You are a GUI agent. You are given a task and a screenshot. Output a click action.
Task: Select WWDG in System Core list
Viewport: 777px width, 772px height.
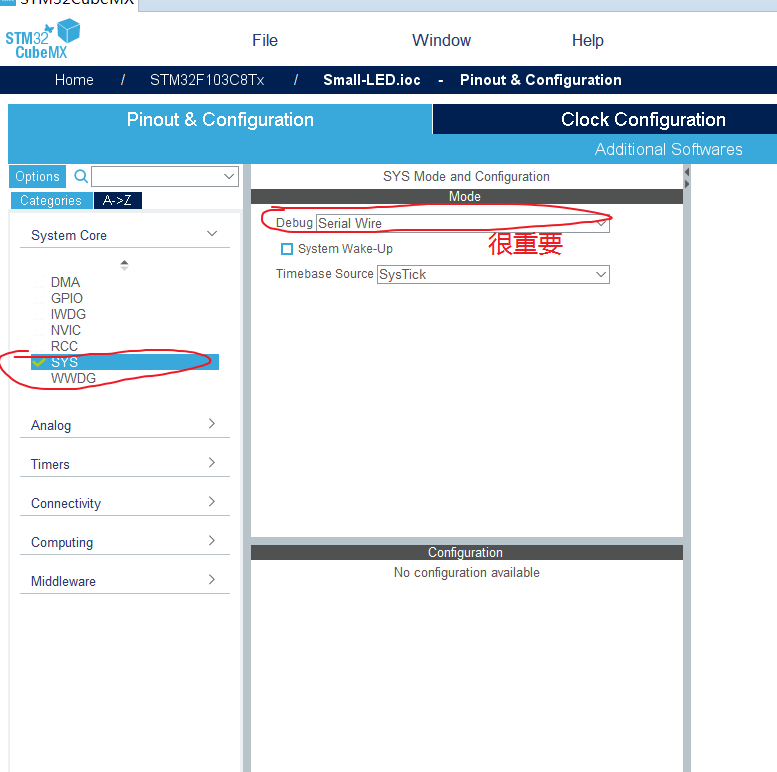pyautogui.click(x=73, y=378)
